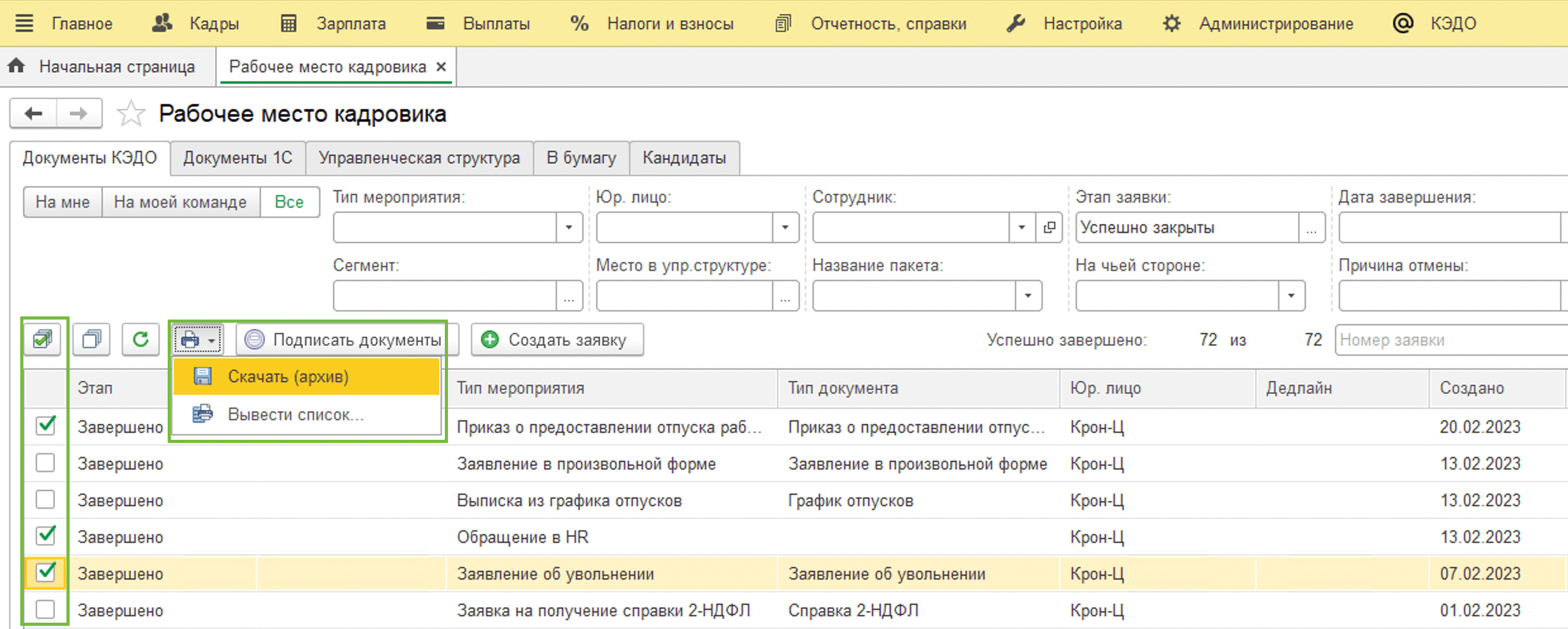Choose Скачать (архив) from the menu
This screenshot has width=1568, height=629.
point(306,377)
